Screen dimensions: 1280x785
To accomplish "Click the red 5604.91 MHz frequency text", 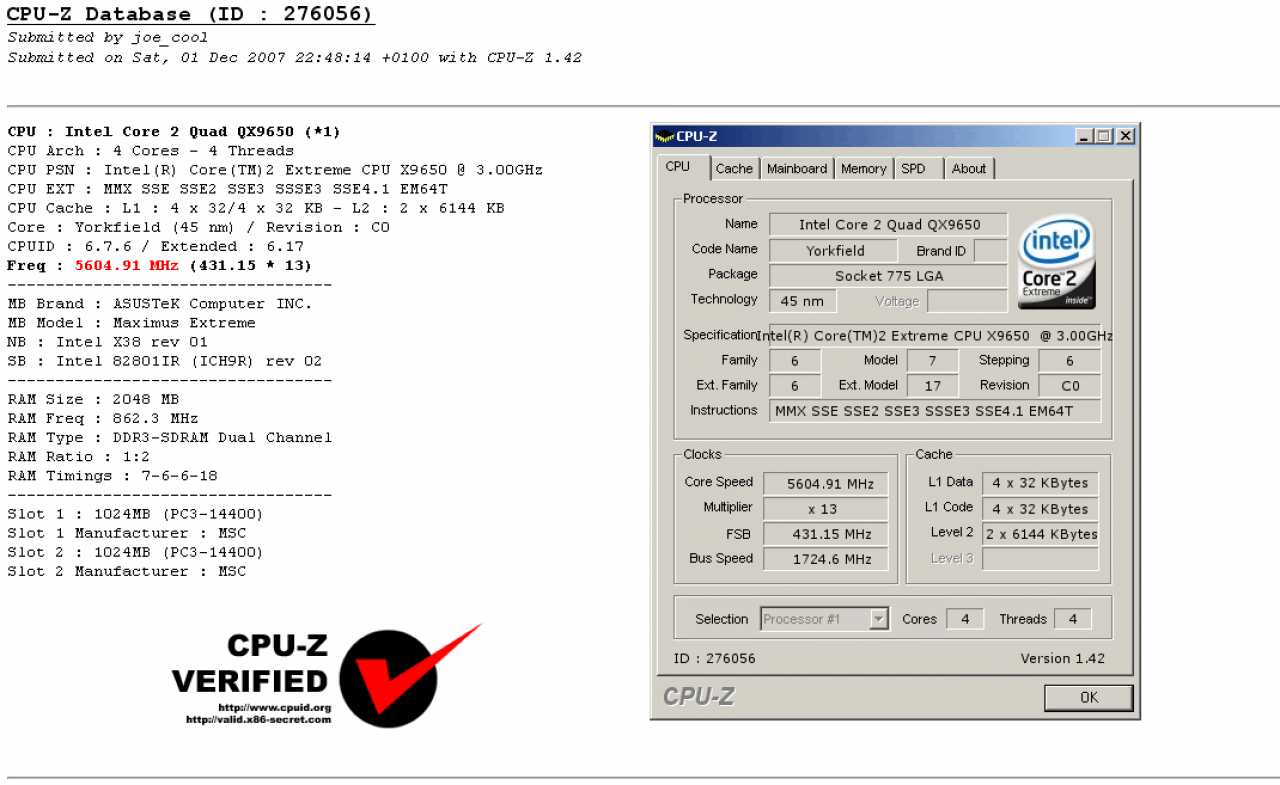I will (127, 266).
